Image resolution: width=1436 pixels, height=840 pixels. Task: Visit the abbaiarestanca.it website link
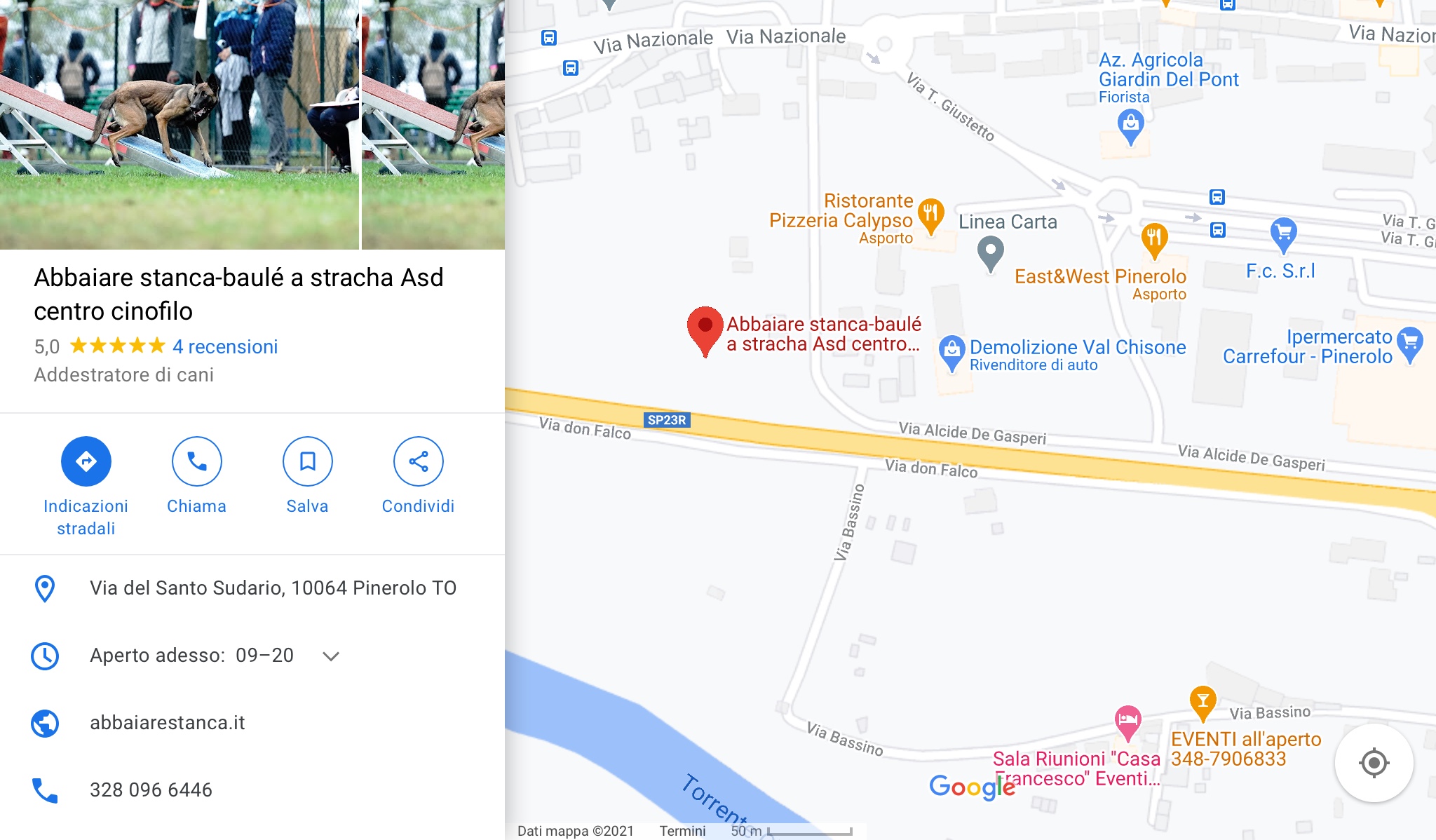point(168,723)
